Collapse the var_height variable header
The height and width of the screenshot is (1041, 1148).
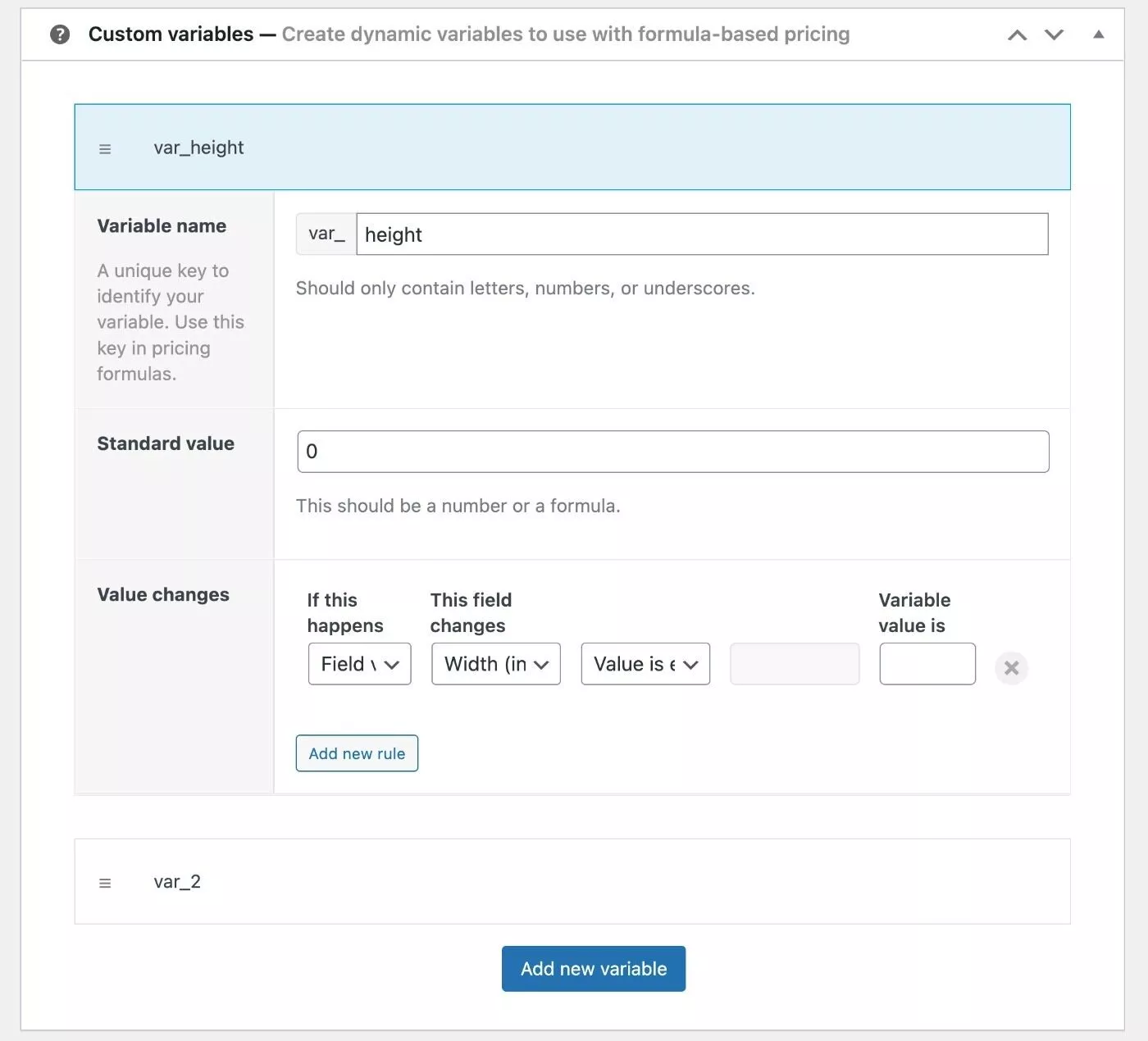[x=572, y=148]
